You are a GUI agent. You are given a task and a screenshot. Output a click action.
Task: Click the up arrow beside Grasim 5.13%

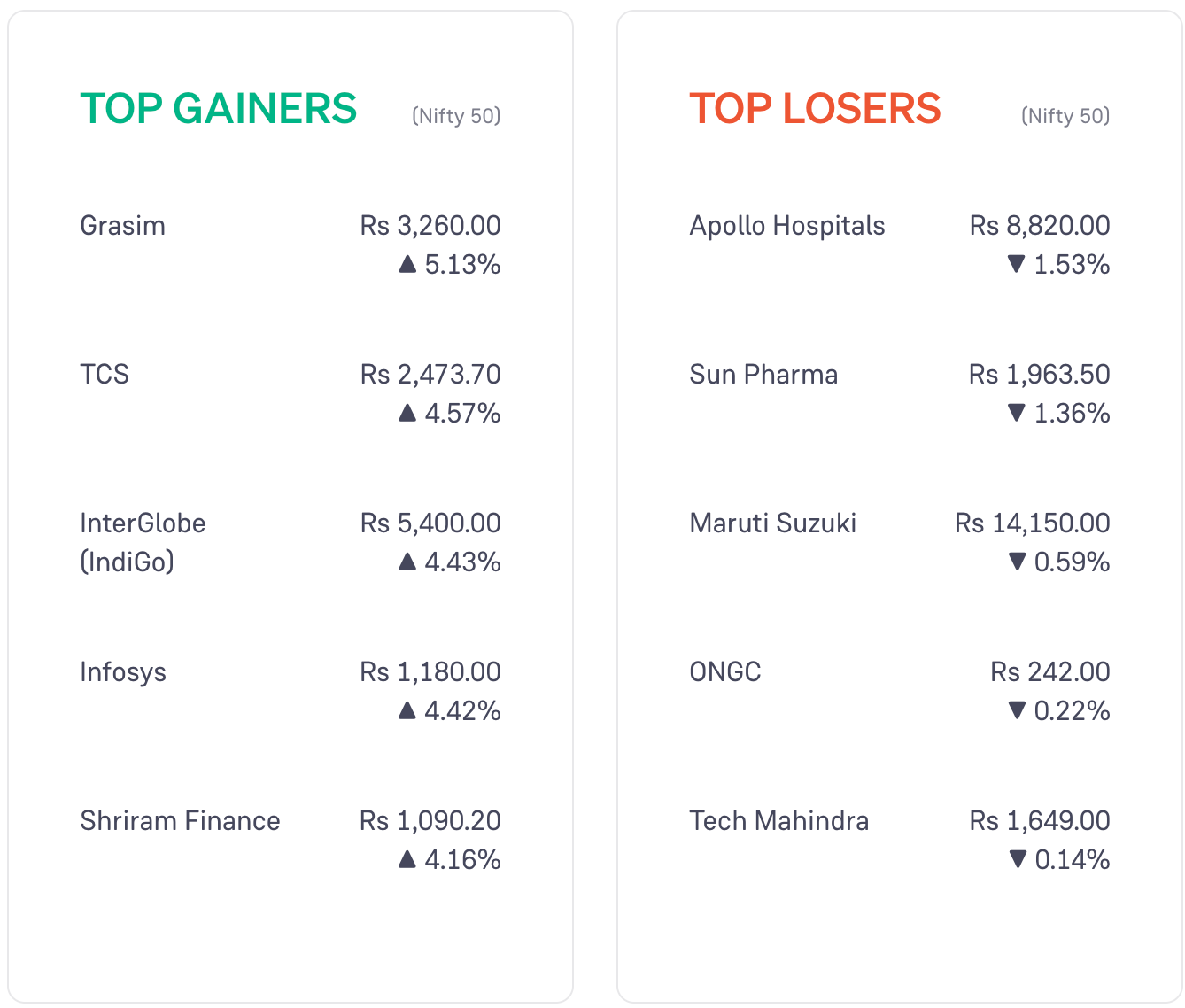pyautogui.click(x=407, y=264)
